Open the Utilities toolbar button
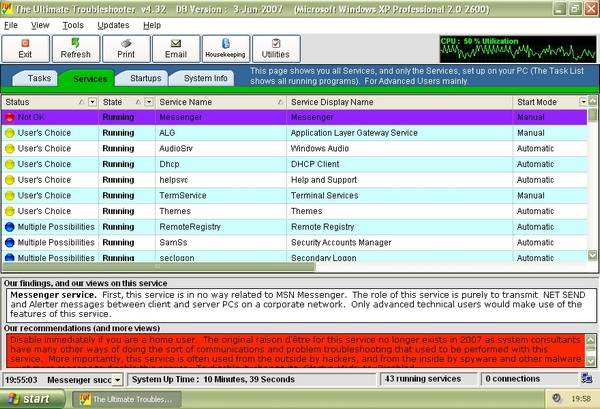Image resolution: width=600 pixels, height=409 pixels. click(276, 49)
